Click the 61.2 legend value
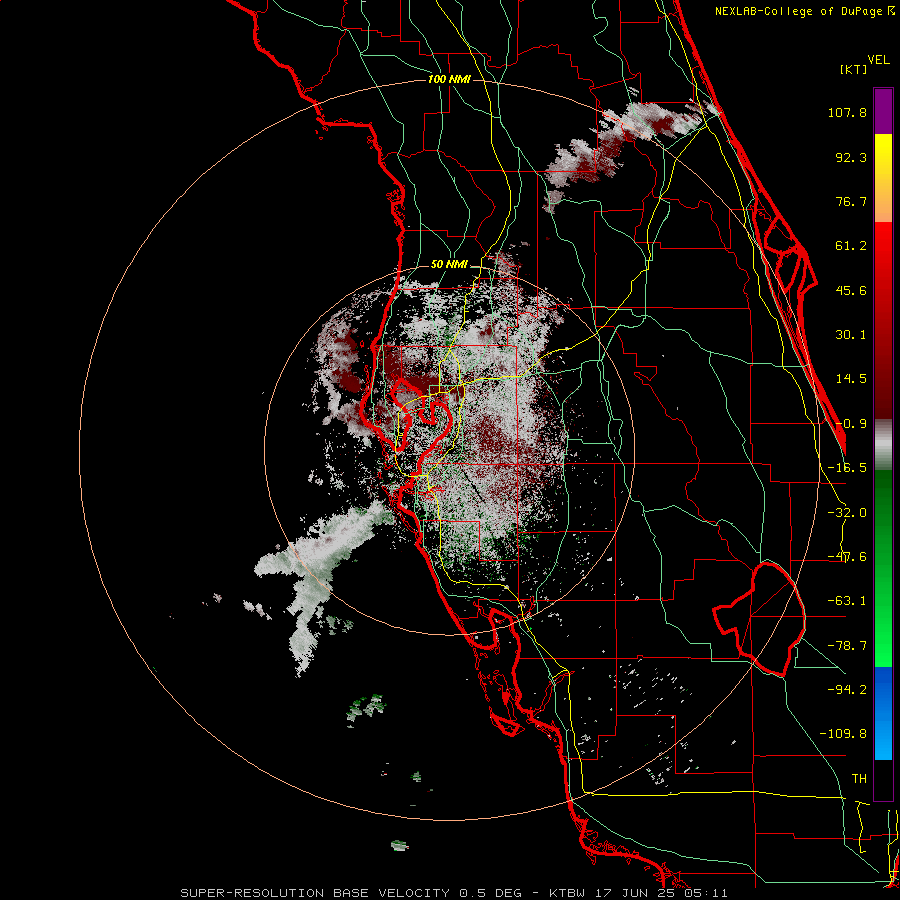900x900 pixels. [x=851, y=246]
